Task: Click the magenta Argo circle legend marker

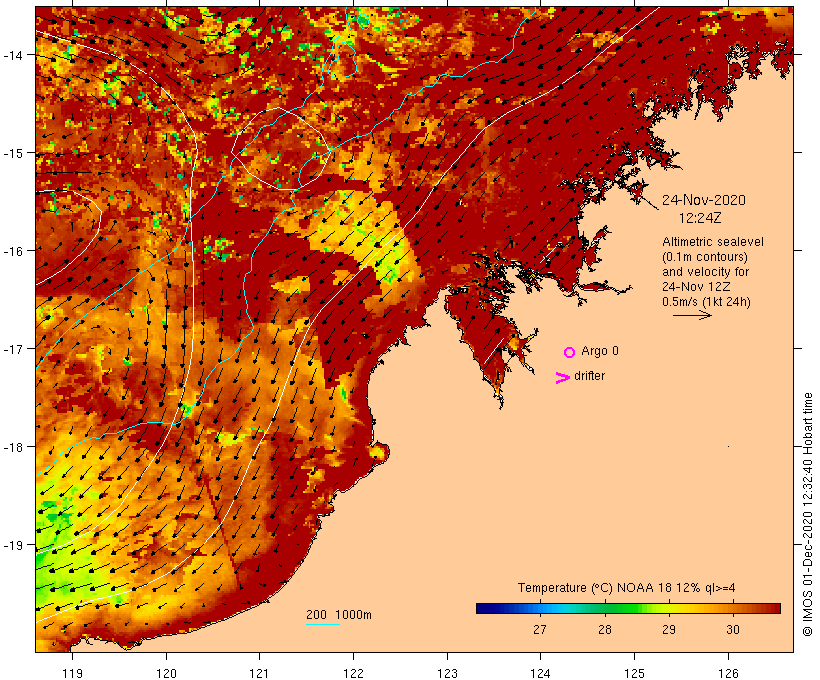Action: (x=570, y=352)
